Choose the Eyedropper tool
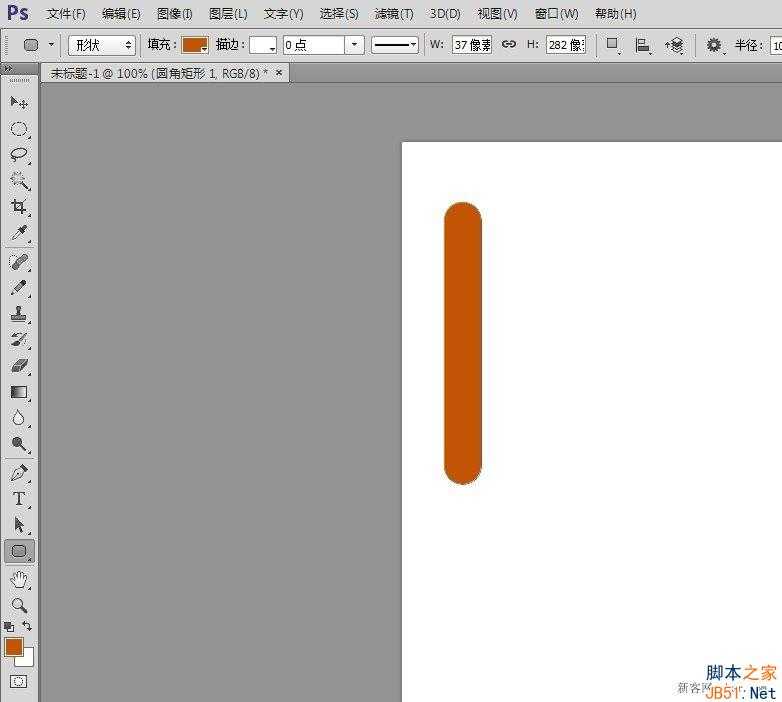 click(19, 233)
